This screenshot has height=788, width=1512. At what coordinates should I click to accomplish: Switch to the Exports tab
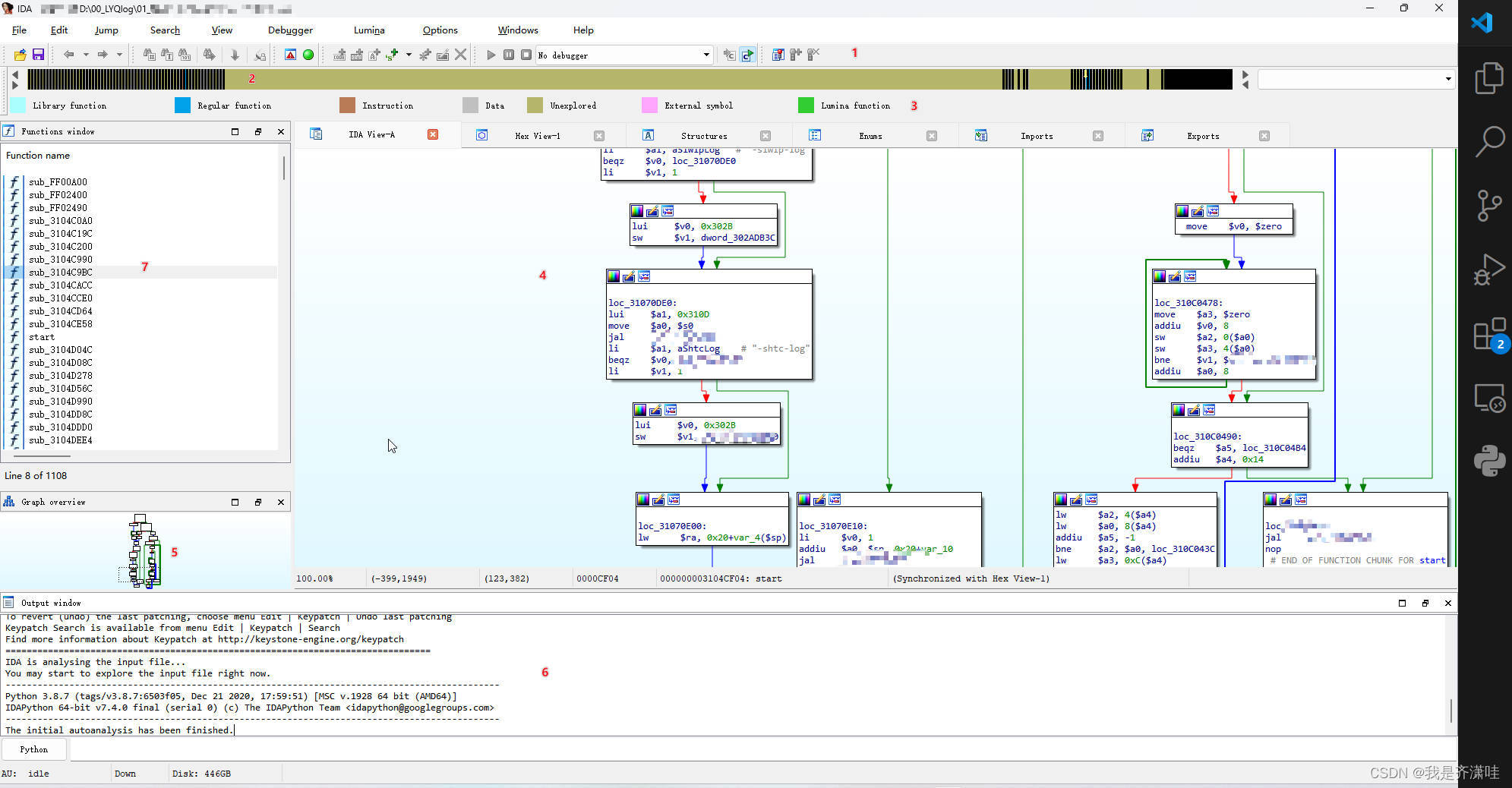(1203, 136)
